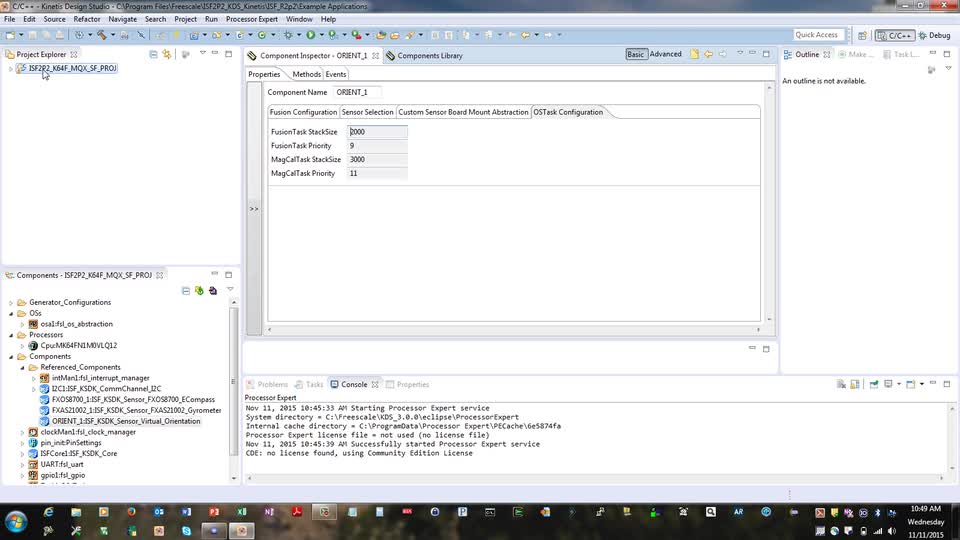Click the Quick Access search box
Screen dimensions: 960x540
(x=817, y=35)
